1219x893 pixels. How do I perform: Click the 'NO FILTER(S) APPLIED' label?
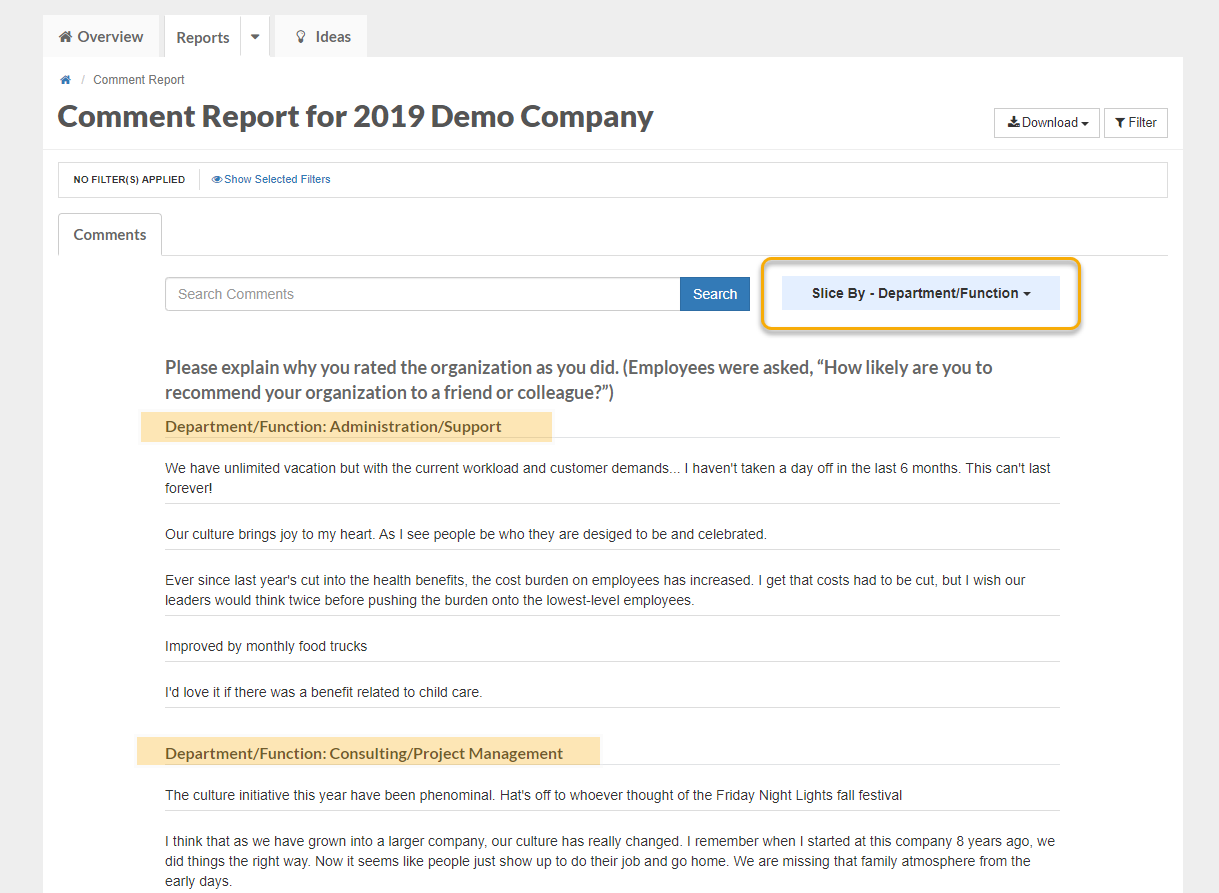point(129,180)
